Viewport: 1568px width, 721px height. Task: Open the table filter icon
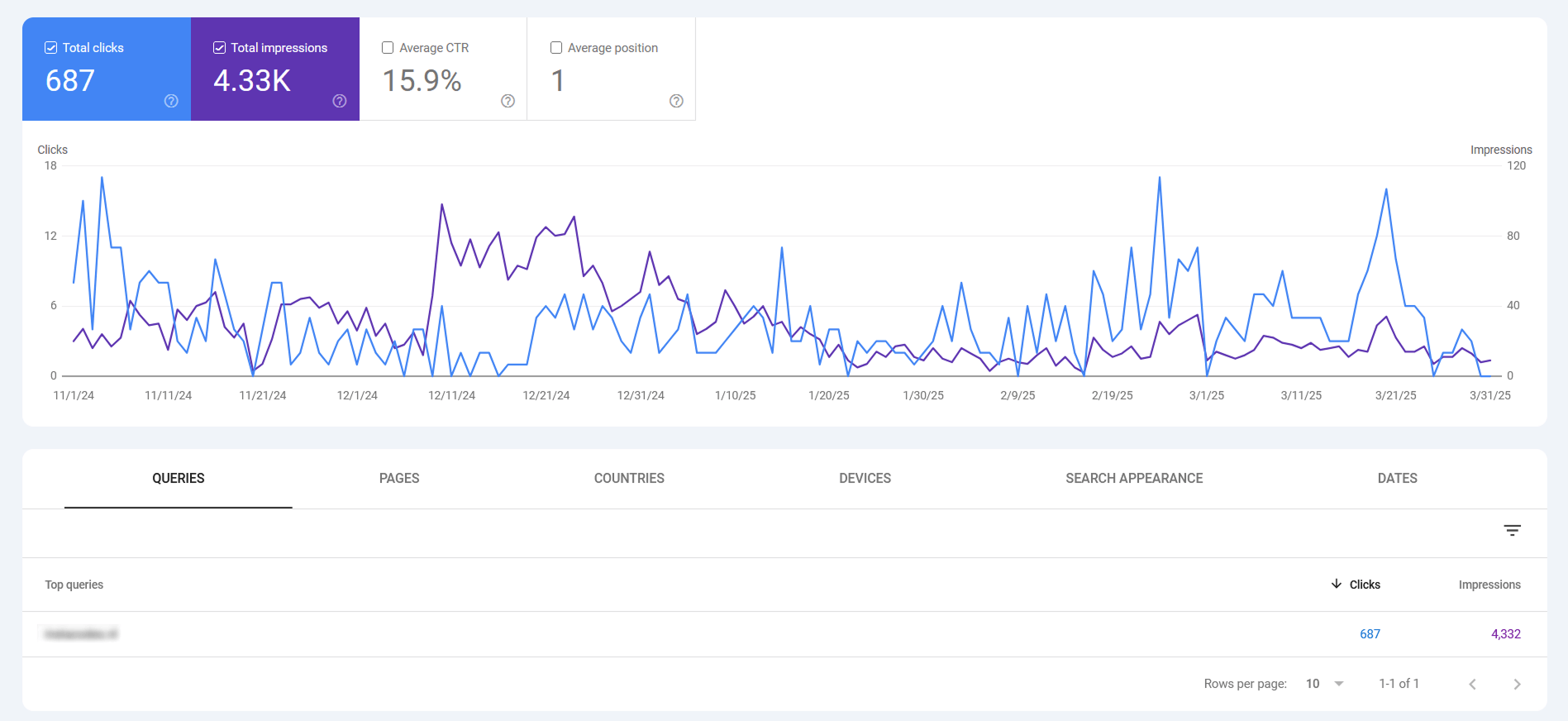click(x=1512, y=531)
